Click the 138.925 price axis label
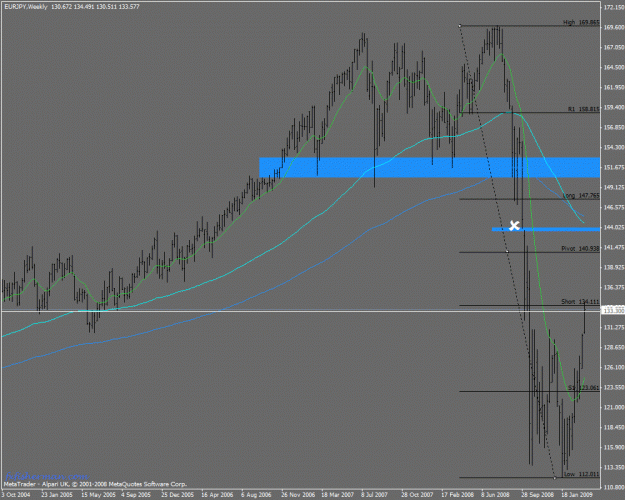Screen dimensions: 625x500 point(614,267)
